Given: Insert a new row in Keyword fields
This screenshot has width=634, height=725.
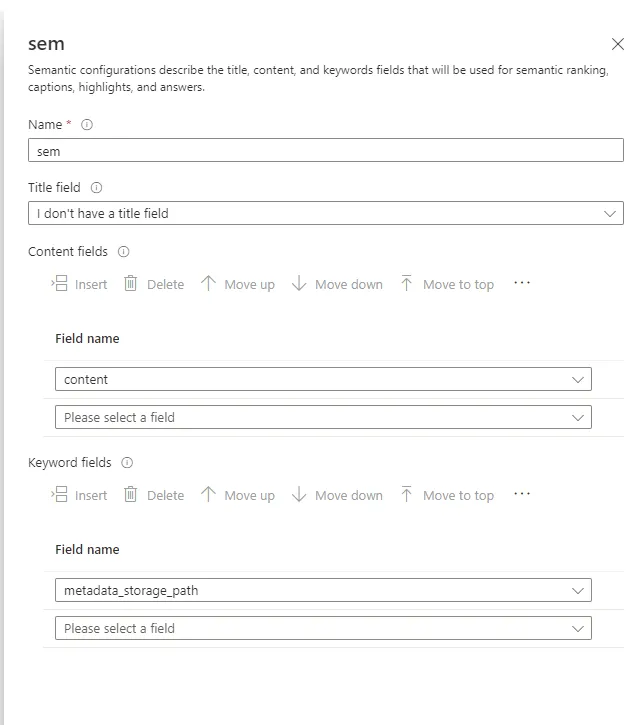Looking at the screenshot, I should click(x=79, y=495).
